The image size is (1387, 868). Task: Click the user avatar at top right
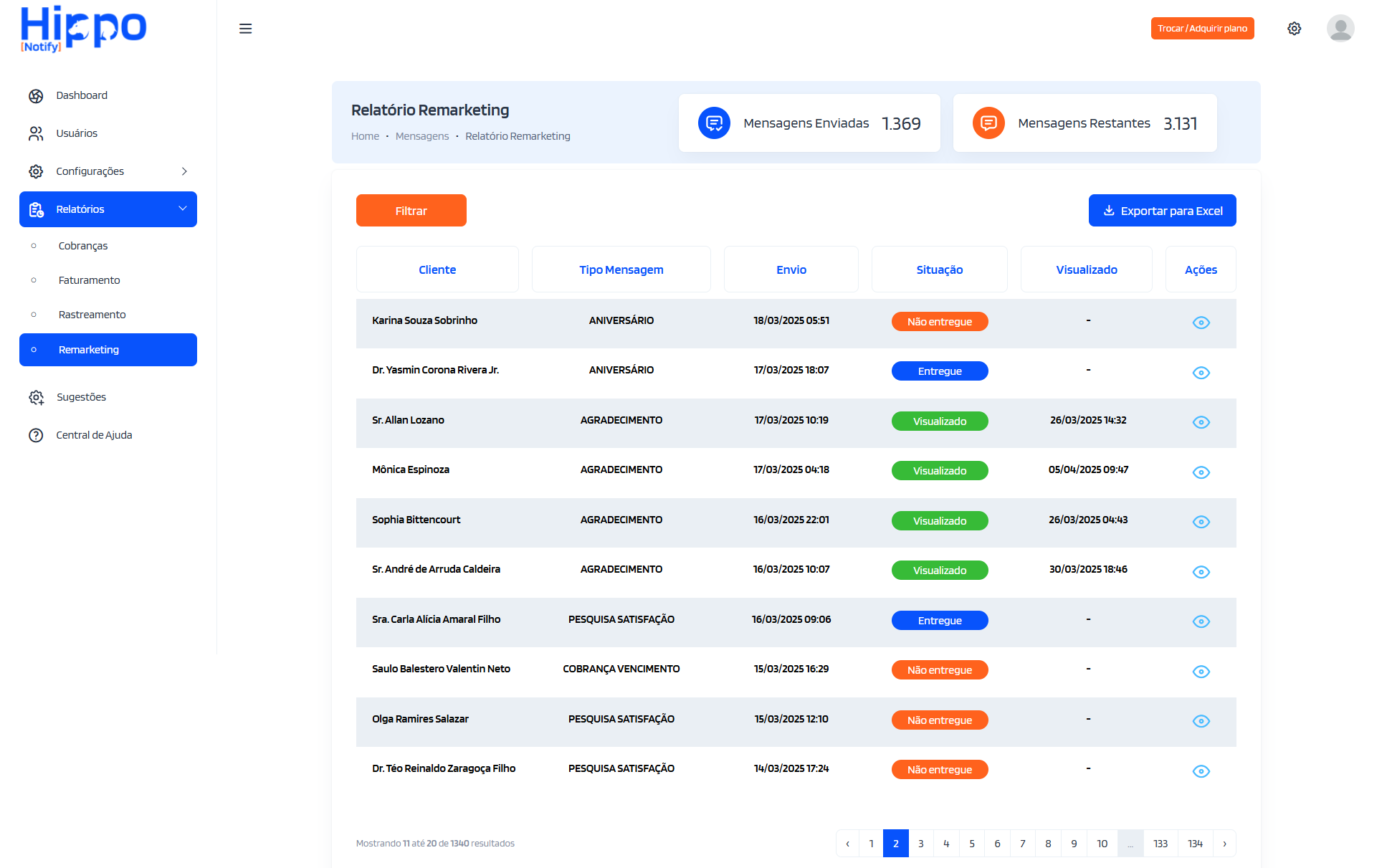click(x=1340, y=28)
